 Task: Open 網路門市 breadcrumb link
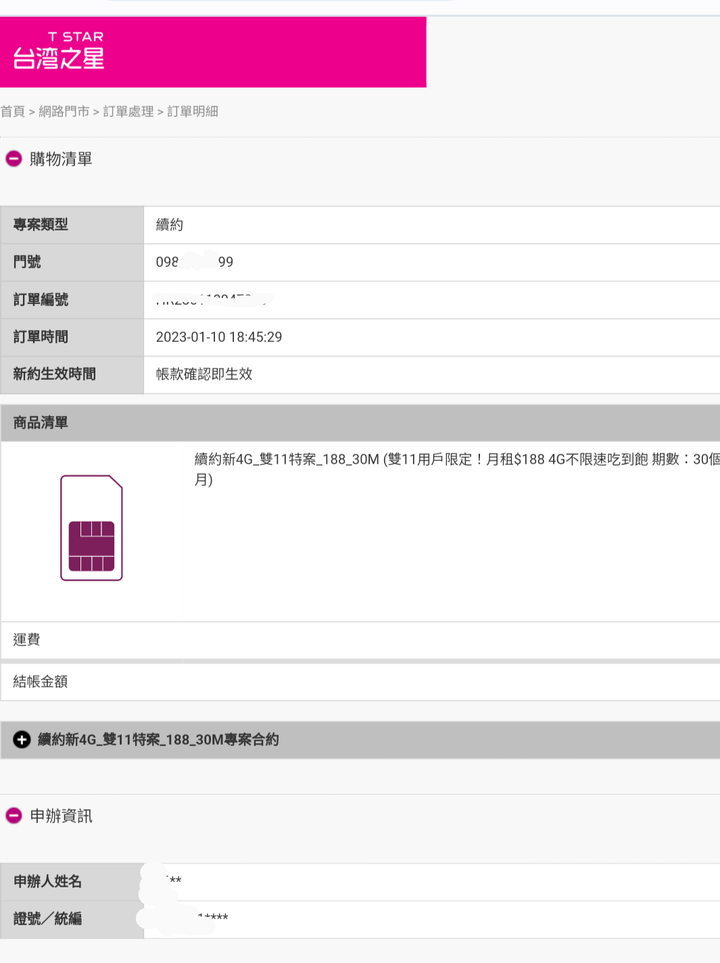pyautogui.click(x=64, y=111)
